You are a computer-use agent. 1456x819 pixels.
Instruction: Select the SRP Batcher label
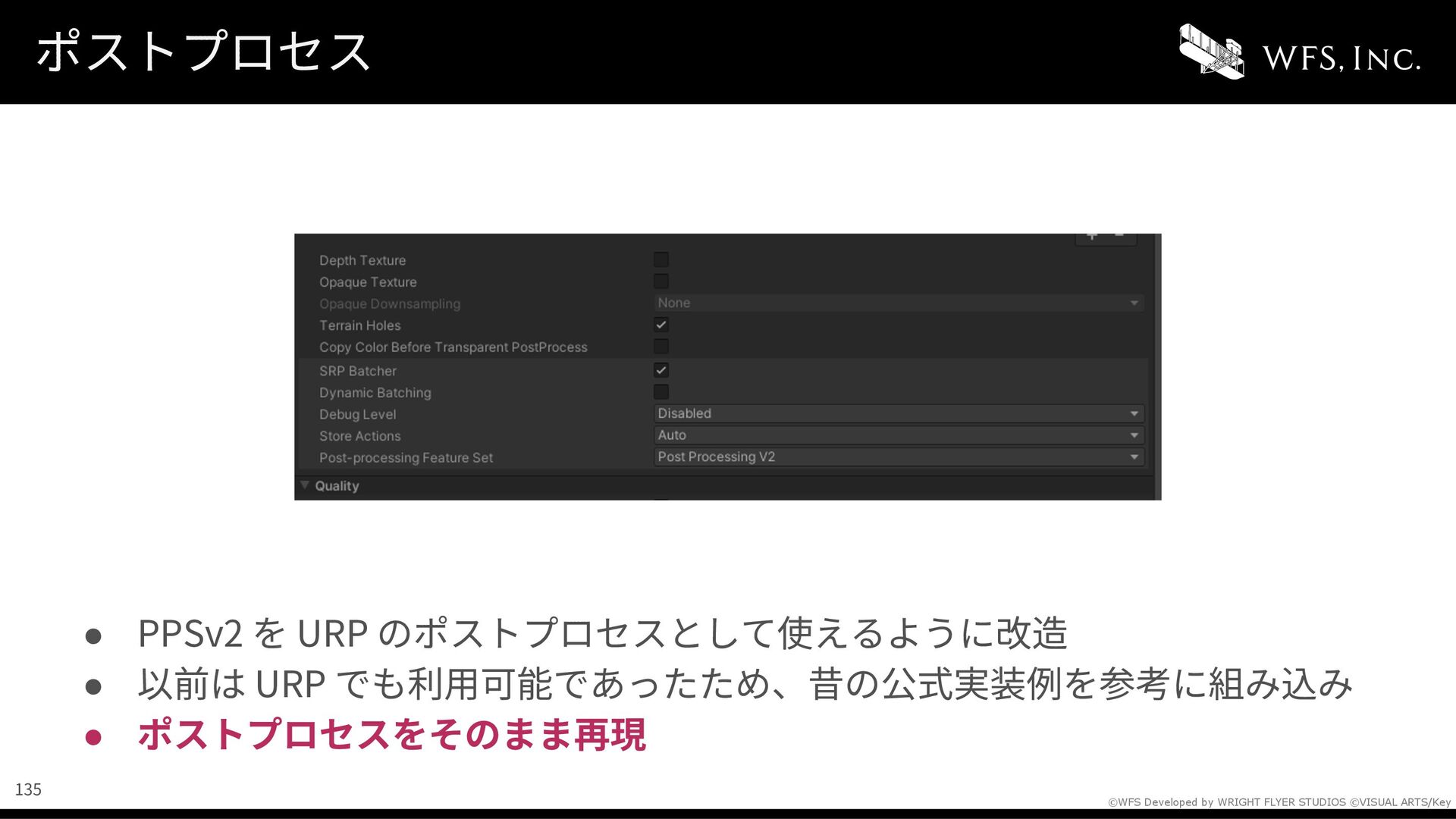(358, 371)
